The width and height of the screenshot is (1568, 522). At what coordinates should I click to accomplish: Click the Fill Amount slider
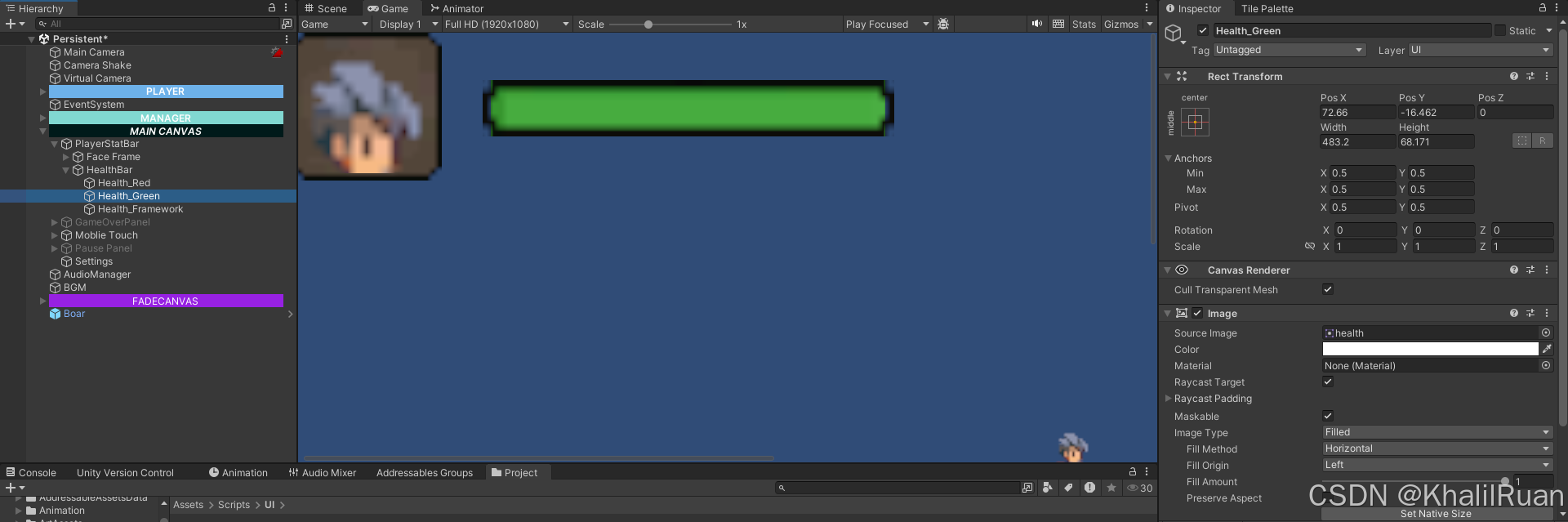tap(1415, 481)
